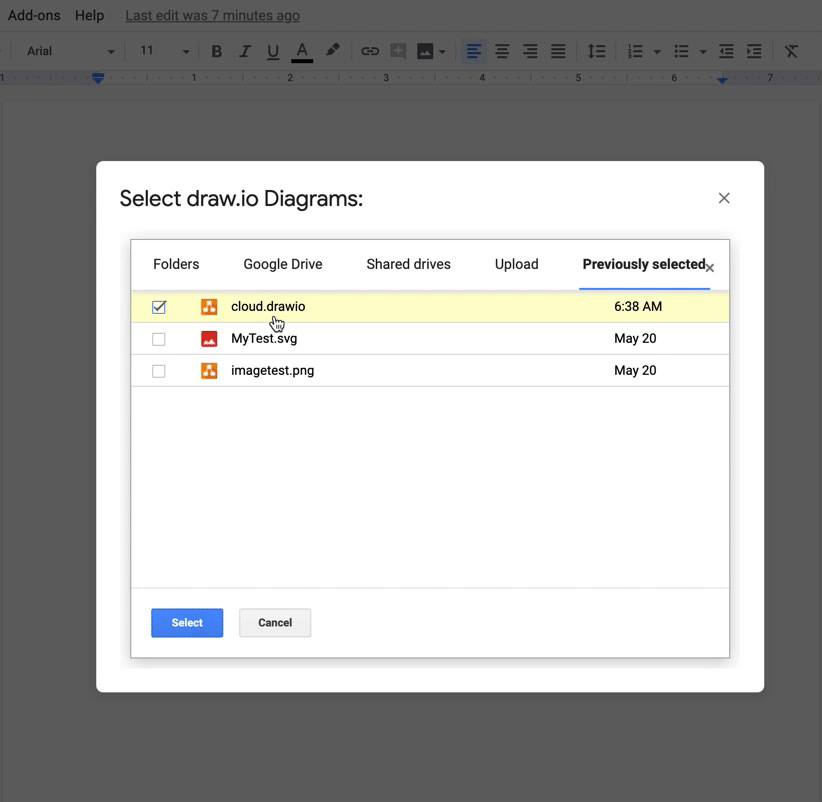
Task: Expand the numbered list dropdown arrow
Action: coord(657,52)
